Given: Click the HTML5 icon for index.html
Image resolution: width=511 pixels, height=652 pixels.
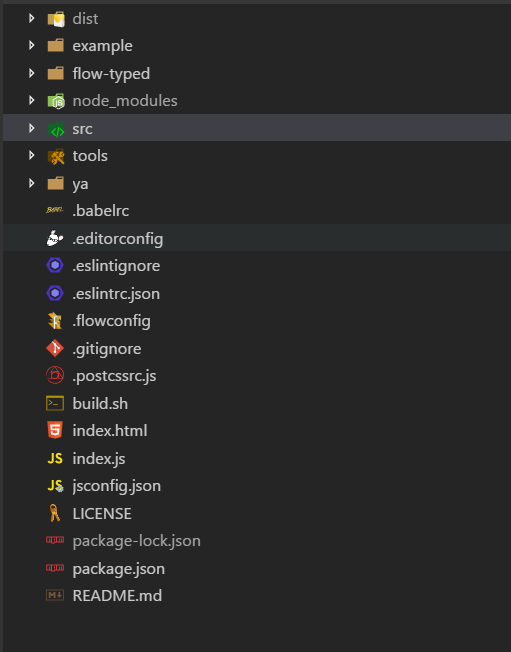Looking at the screenshot, I should point(55,430).
